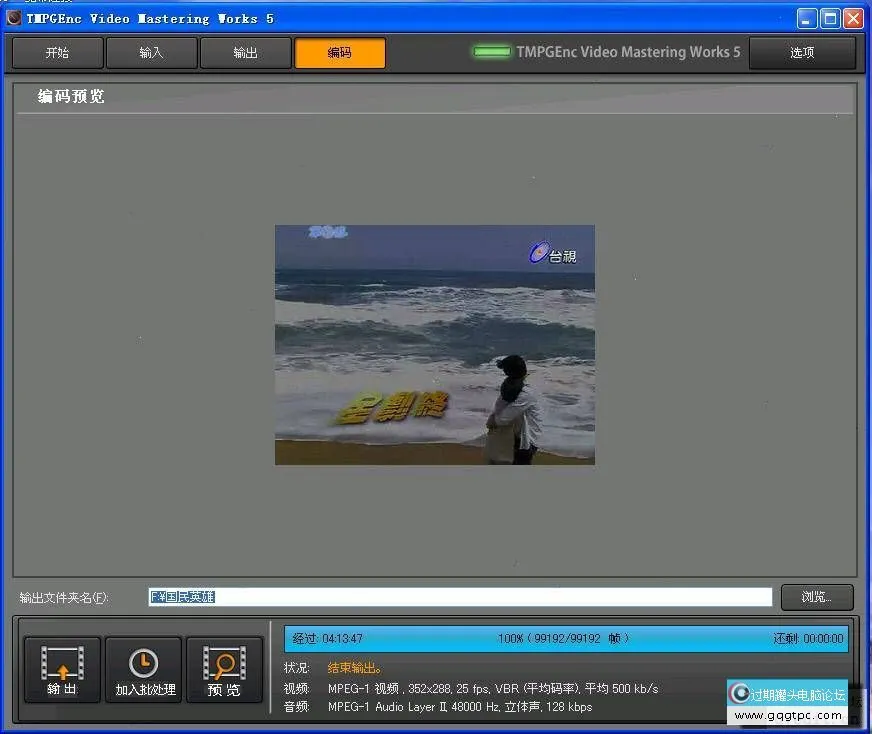
Task: Click the green status indicator light
Action: [x=491, y=52]
